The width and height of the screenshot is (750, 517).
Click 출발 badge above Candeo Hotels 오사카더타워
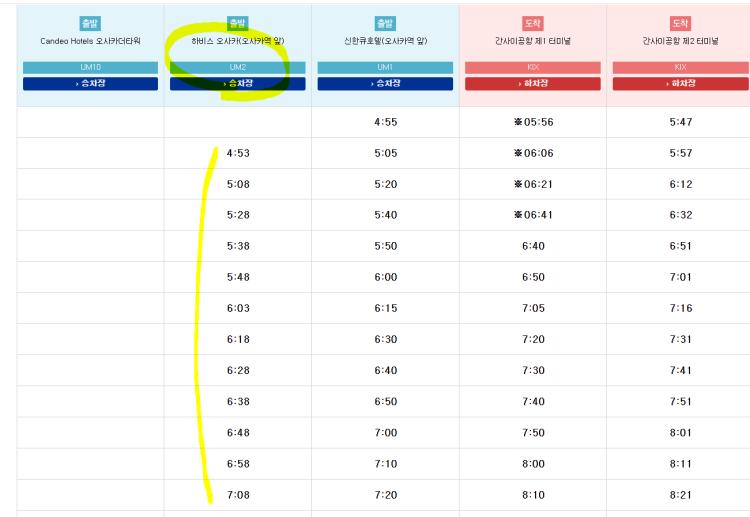point(90,23)
